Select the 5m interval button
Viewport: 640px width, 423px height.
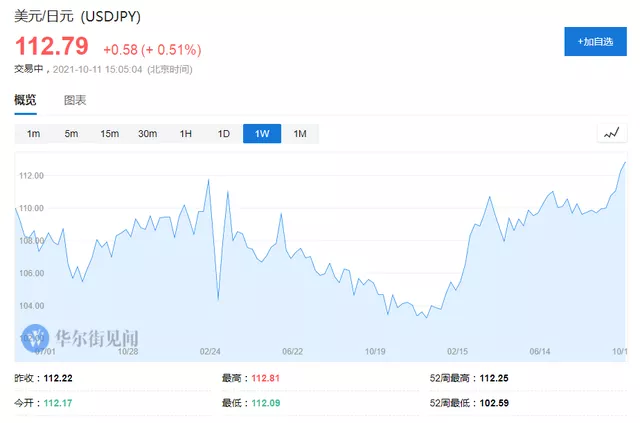tap(71, 134)
